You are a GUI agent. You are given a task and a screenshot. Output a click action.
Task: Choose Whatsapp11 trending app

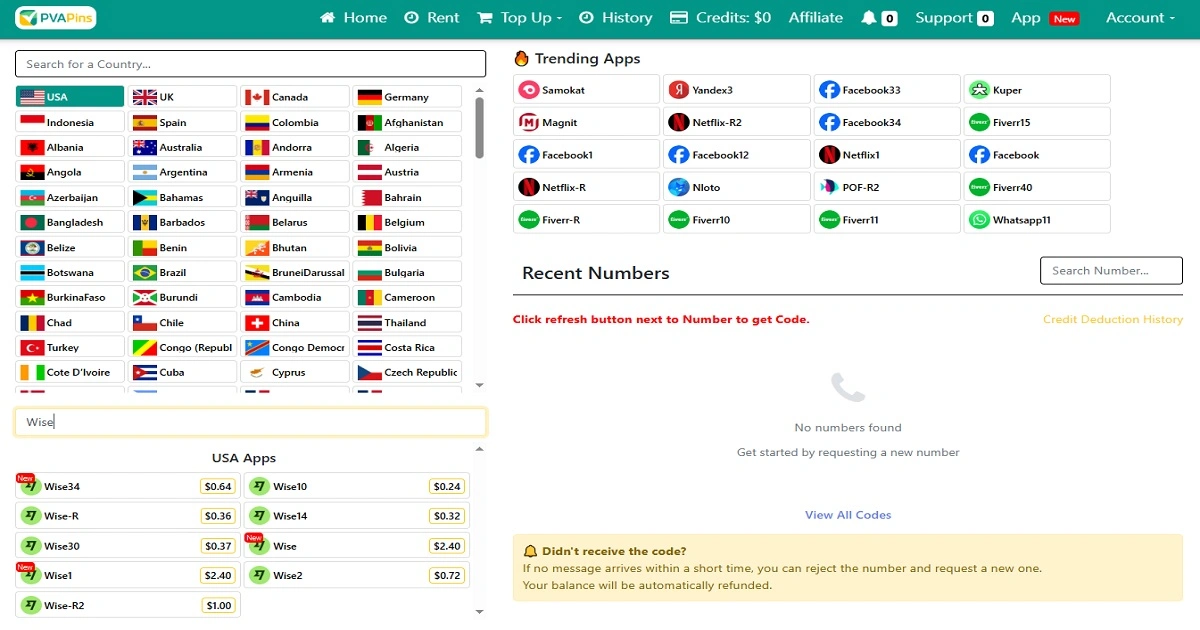point(1037,219)
